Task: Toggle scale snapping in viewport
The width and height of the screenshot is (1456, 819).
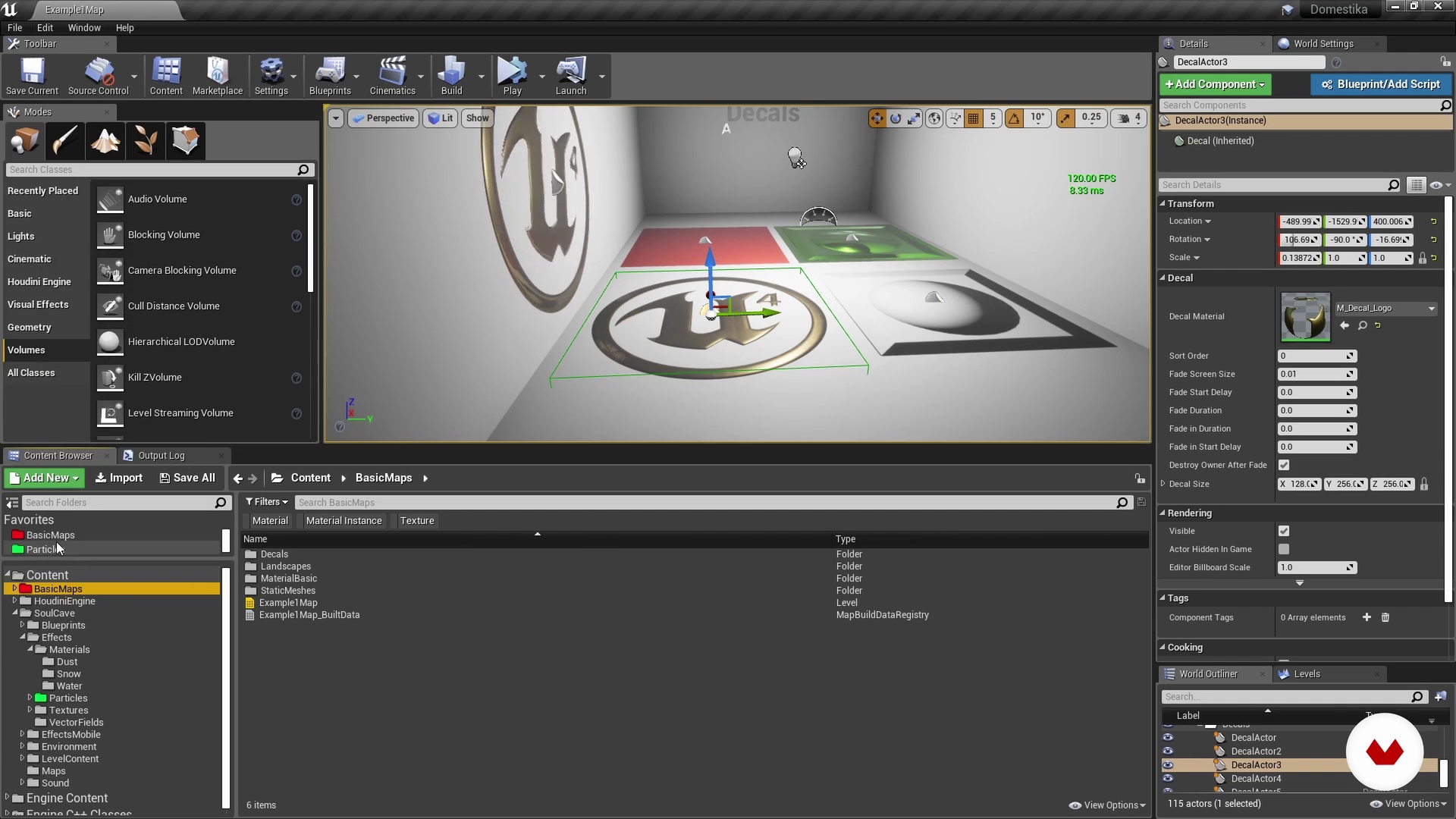Action: [1065, 118]
